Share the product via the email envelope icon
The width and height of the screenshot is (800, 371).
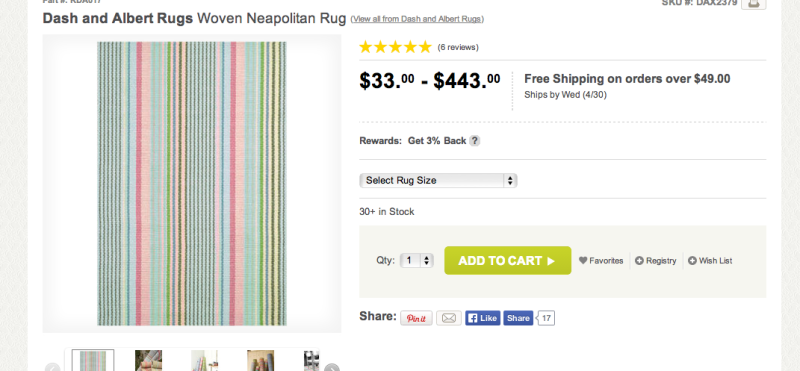(x=448, y=318)
